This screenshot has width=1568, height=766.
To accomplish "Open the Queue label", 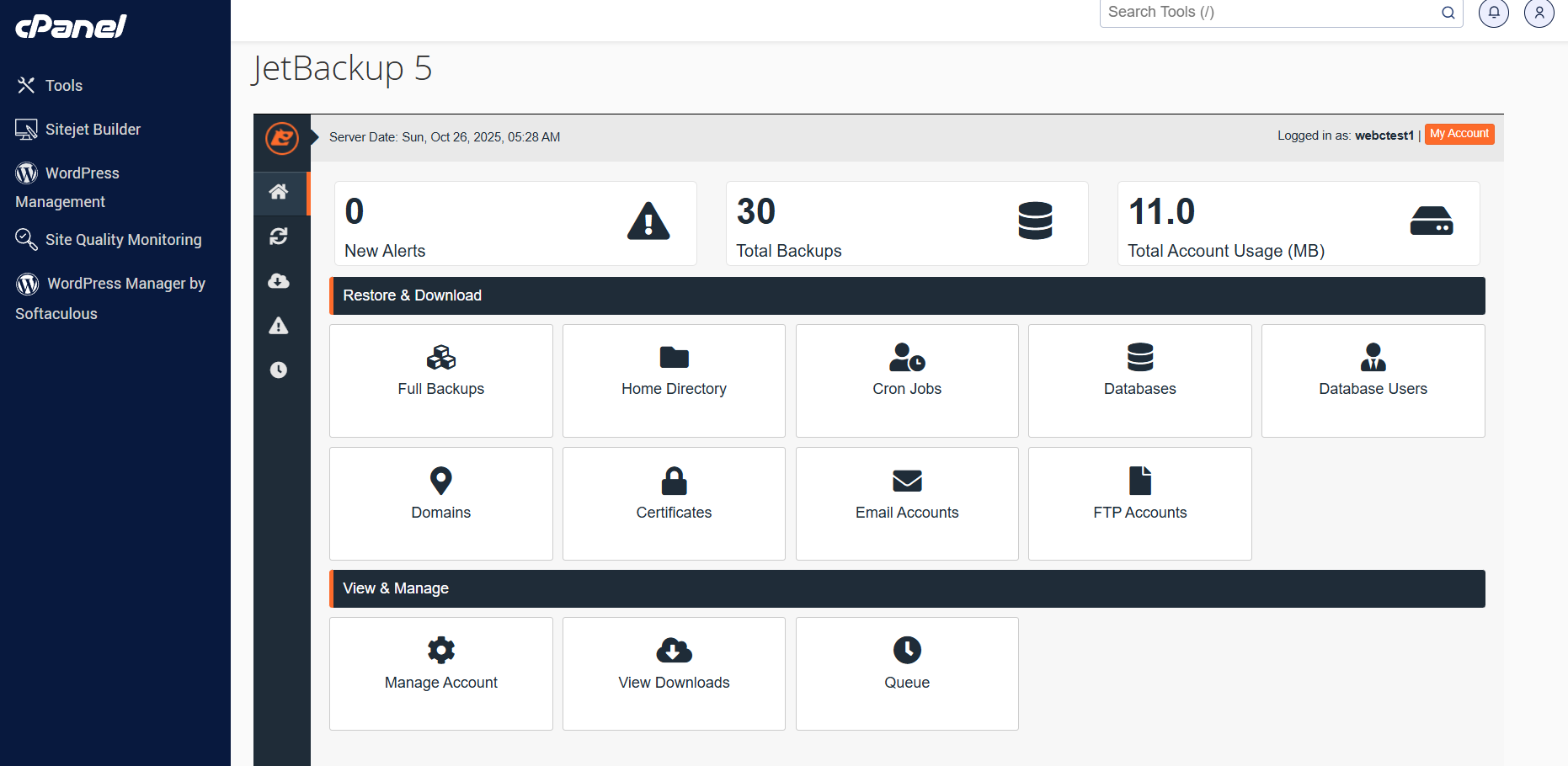I will pos(907,683).
